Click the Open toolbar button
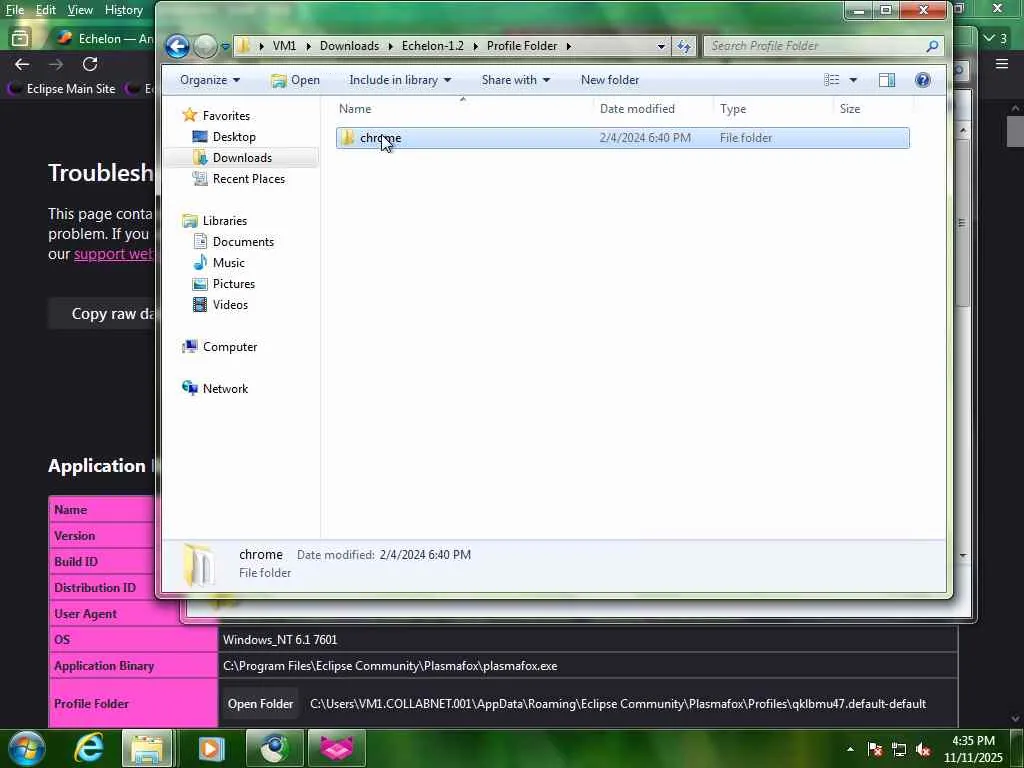The width and height of the screenshot is (1024, 768). (x=295, y=80)
